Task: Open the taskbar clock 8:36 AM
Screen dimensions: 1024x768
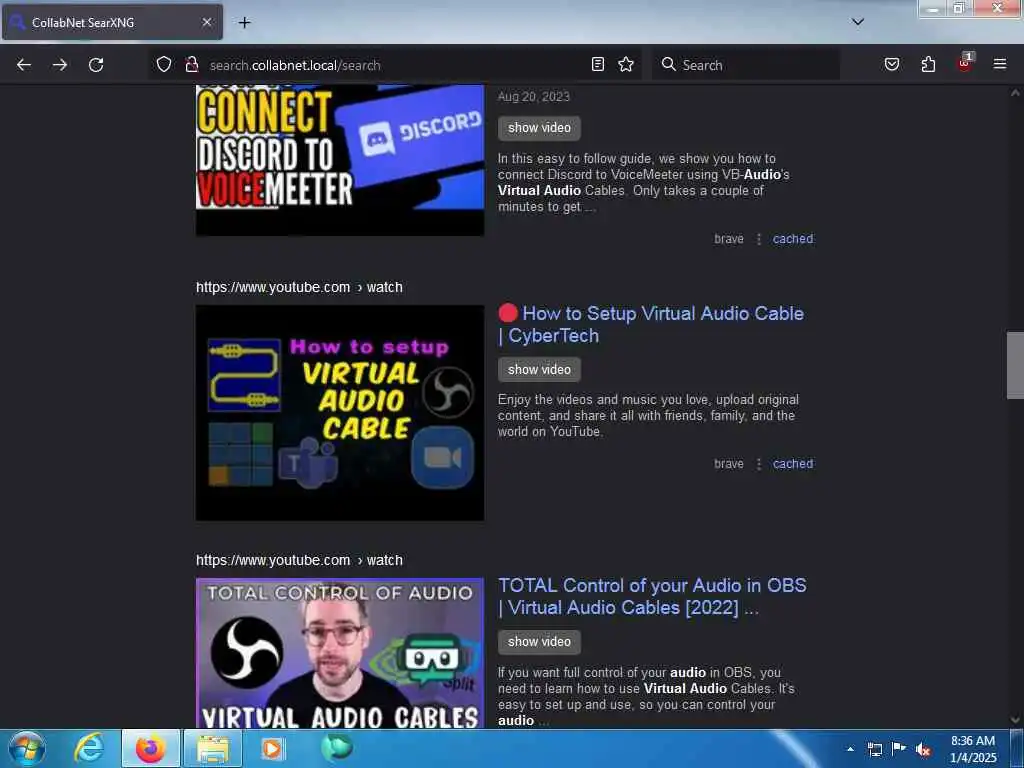Action: [x=973, y=749]
